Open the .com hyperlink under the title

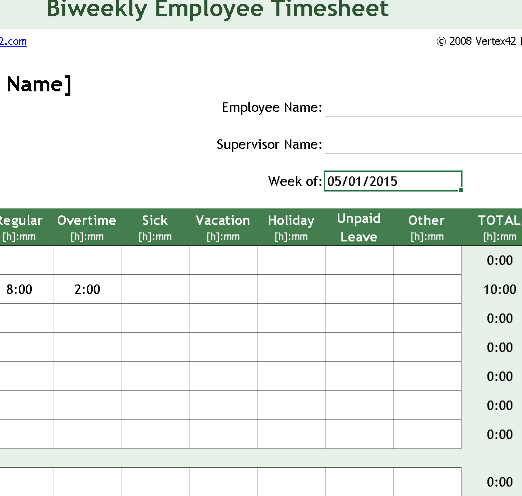[x=13, y=41]
